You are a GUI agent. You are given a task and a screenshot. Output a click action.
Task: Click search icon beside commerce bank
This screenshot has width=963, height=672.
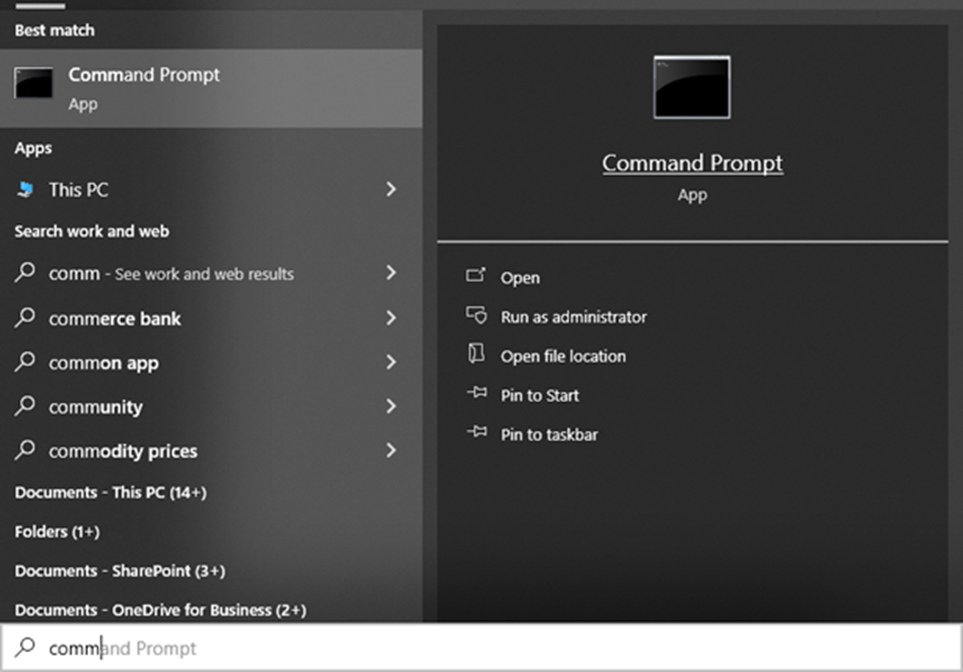(x=25, y=317)
